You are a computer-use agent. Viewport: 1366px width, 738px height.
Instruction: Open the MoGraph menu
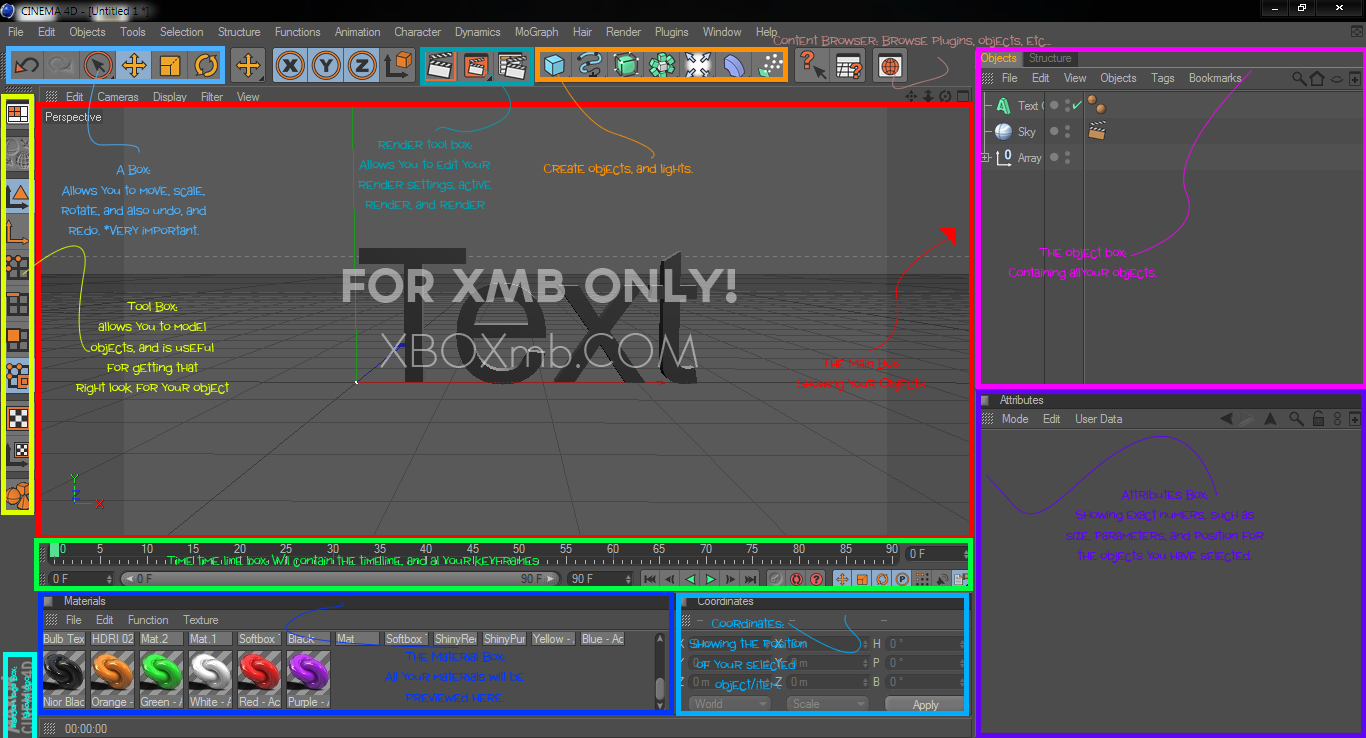pyautogui.click(x=535, y=32)
